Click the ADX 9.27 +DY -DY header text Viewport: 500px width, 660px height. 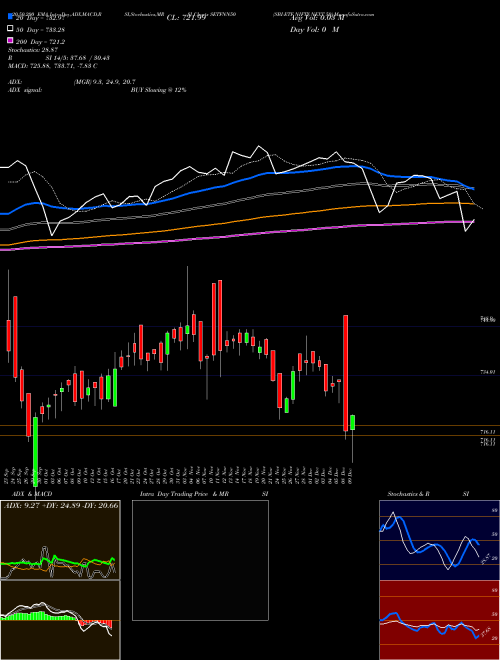point(61,505)
